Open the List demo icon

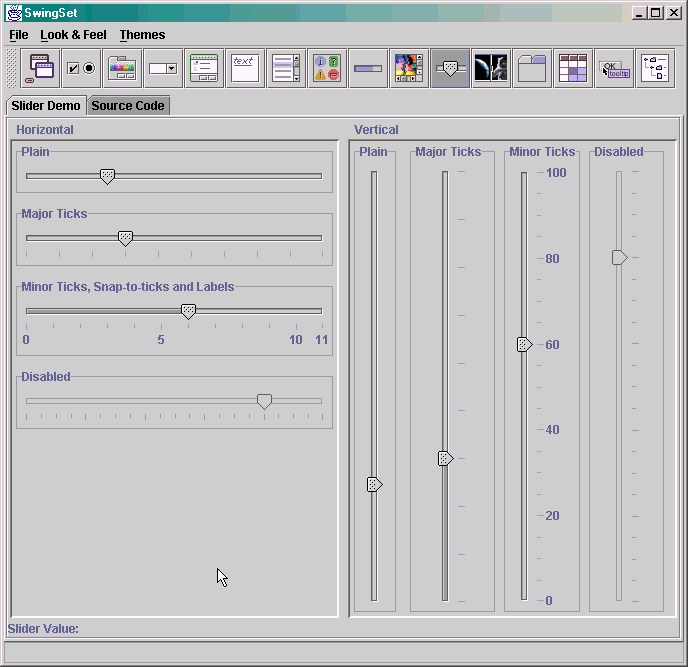point(286,68)
